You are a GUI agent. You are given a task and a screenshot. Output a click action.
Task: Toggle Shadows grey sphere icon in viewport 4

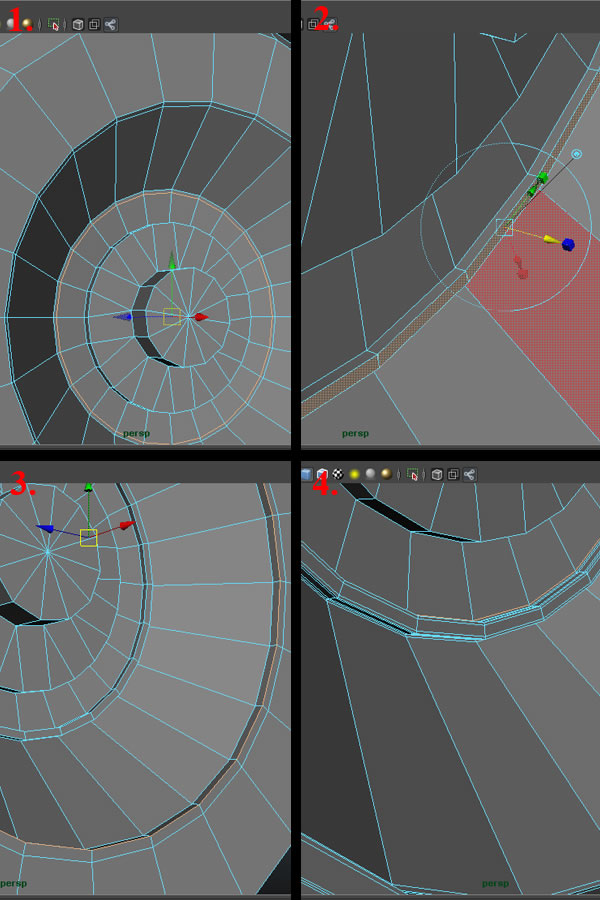[370, 474]
